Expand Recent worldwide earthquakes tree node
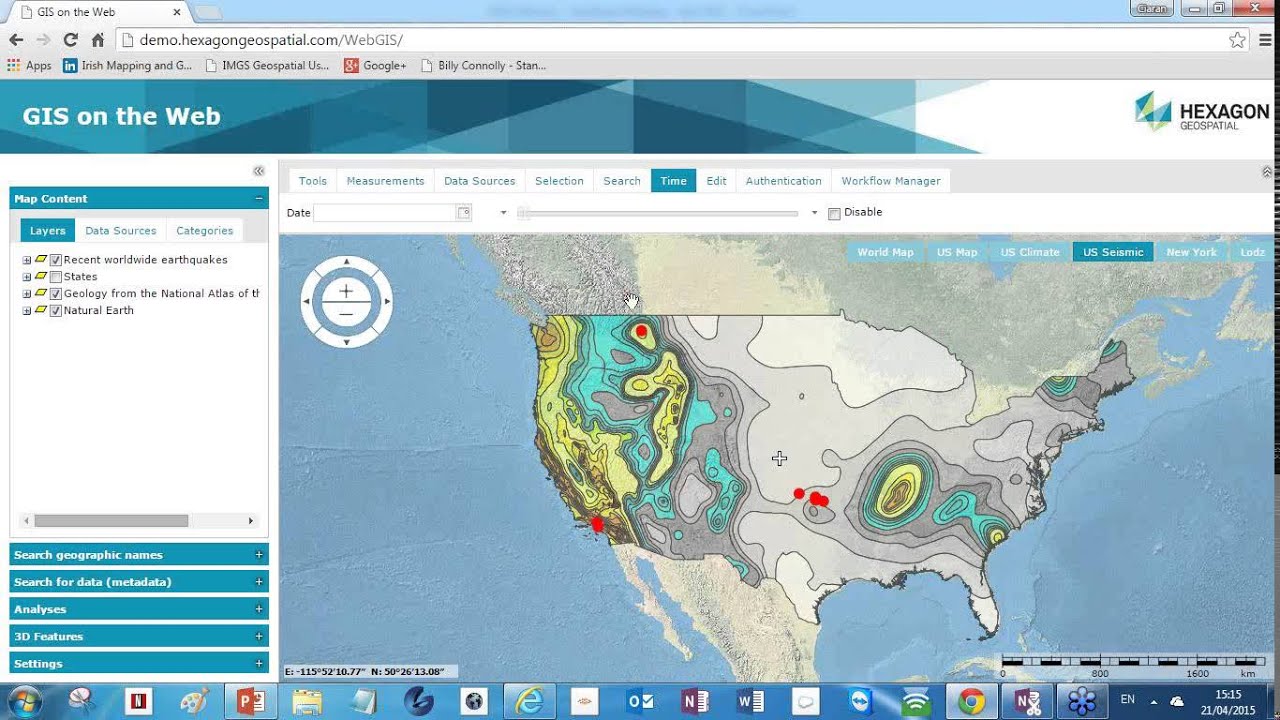The image size is (1280, 720). (x=27, y=260)
